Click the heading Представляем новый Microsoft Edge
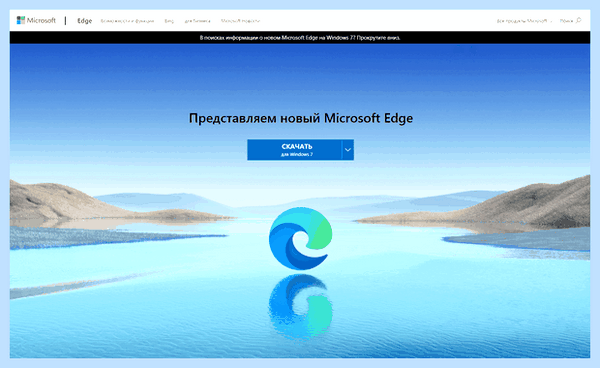The width and height of the screenshot is (600, 368). click(x=301, y=118)
